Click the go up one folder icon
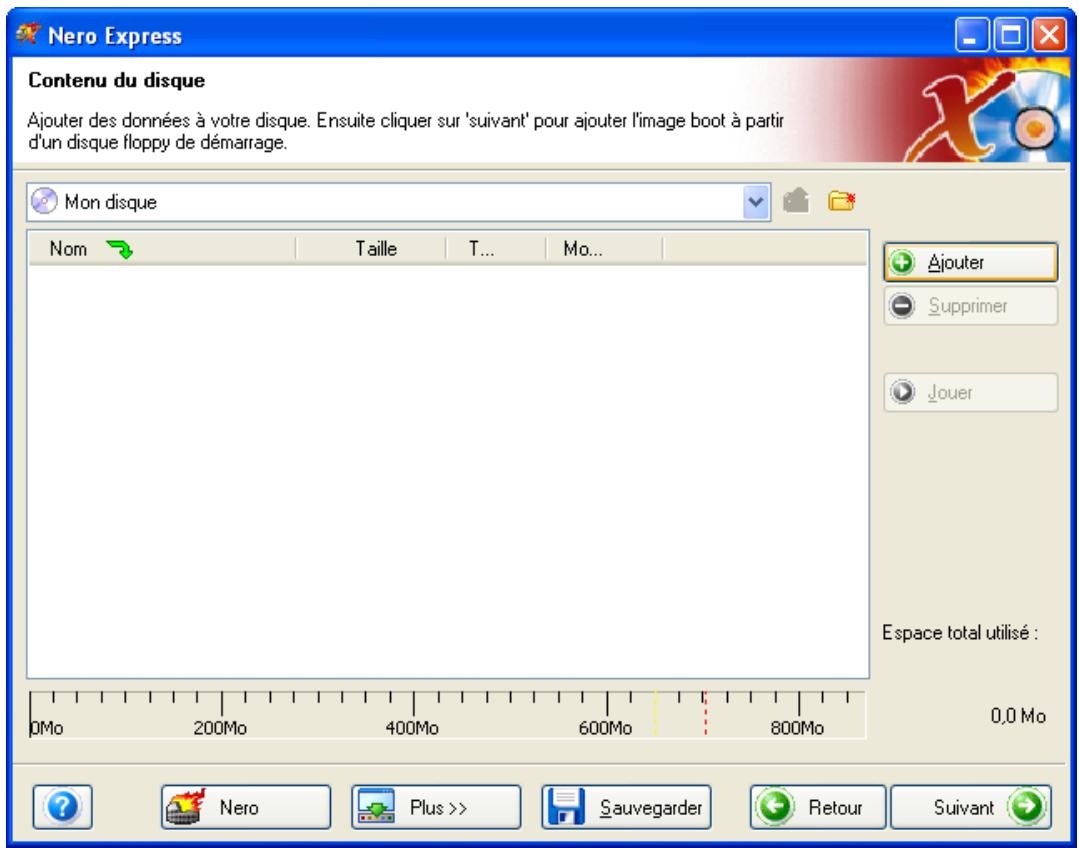The height and width of the screenshot is (848, 1079). click(x=796, y=202)
